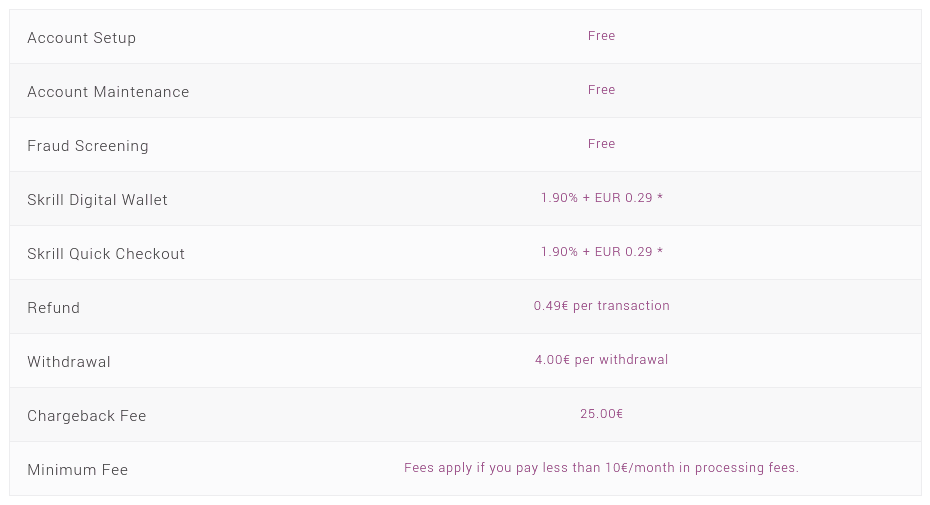
Task: Click the Withdrawal row label
Action: tap(69, 362)
